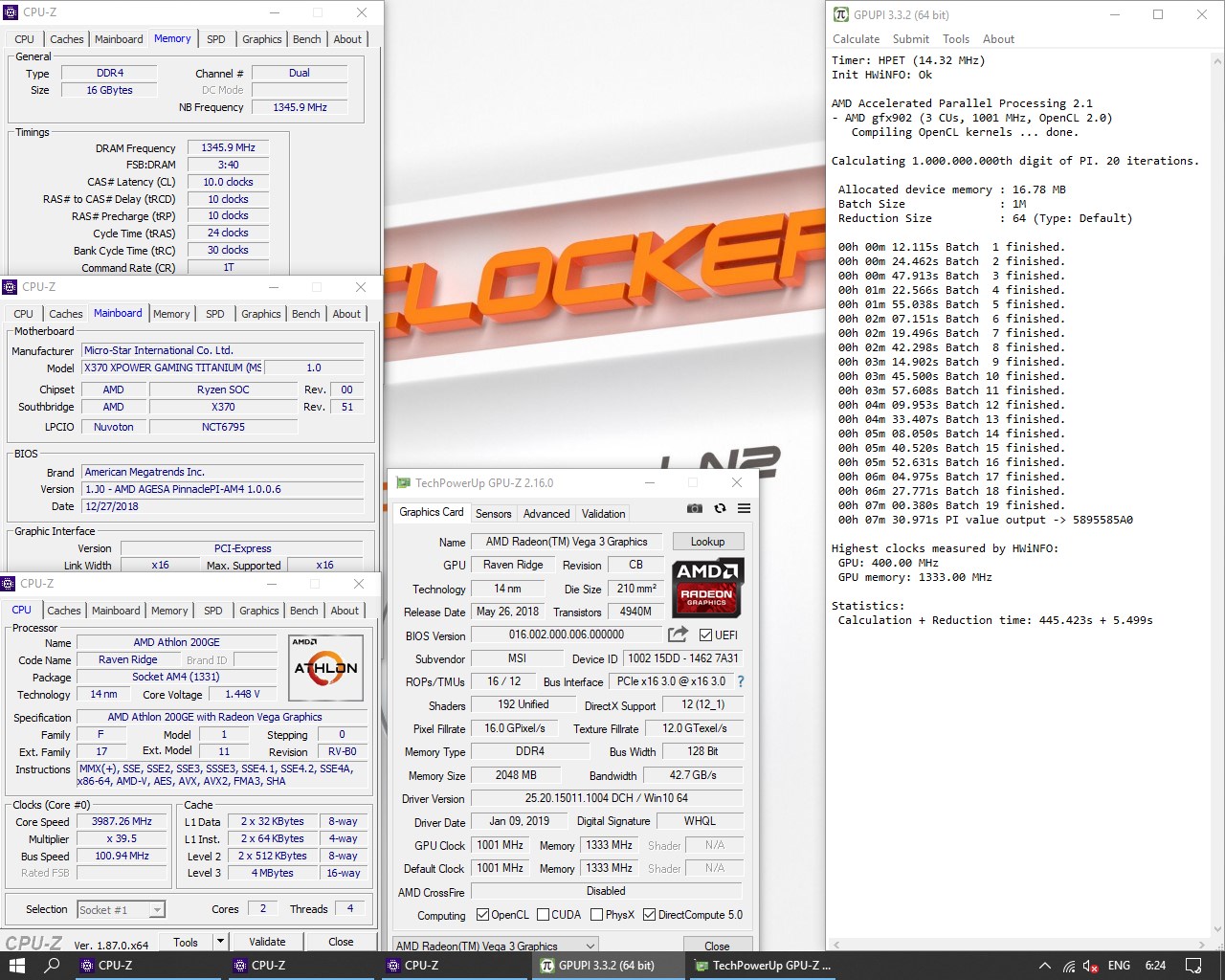Switch to GPUPI 3.3.2 taskbar button
The image size is (1225, 980).
point(610,966)
